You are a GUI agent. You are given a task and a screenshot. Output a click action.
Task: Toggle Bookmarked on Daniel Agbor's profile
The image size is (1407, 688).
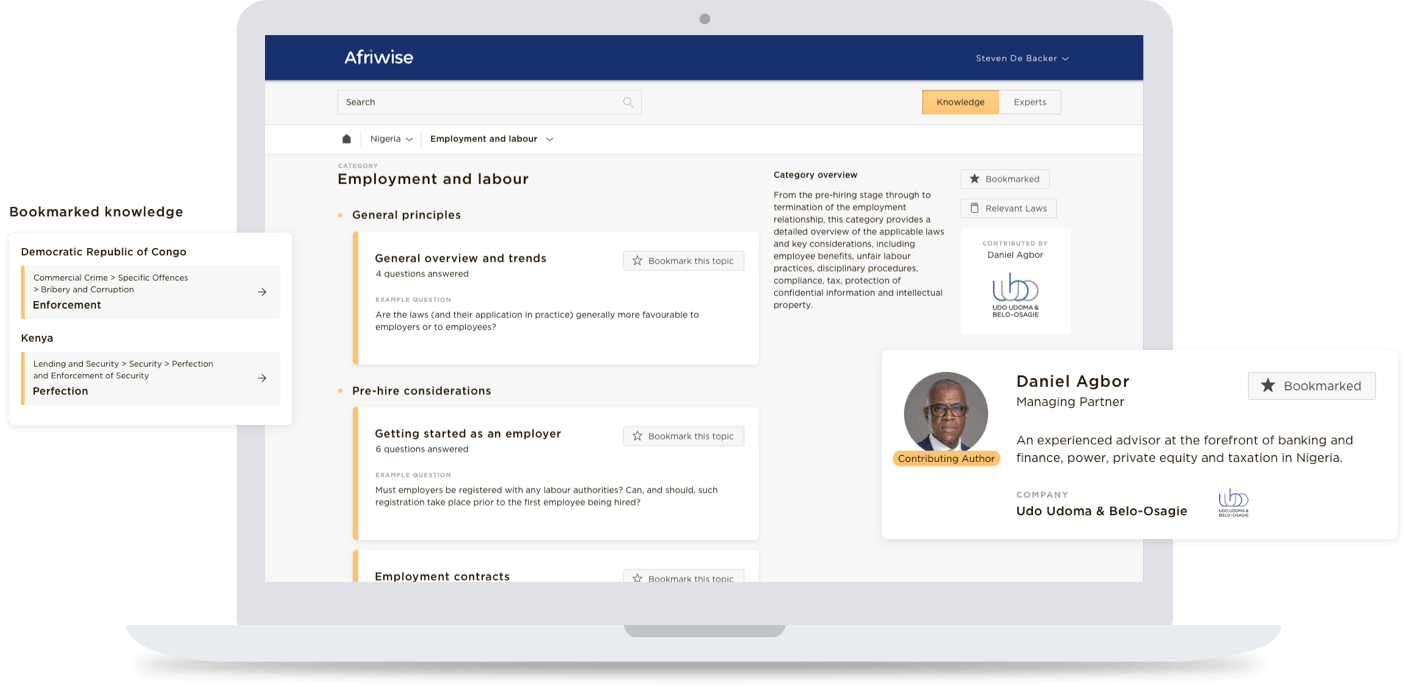pyautogui.click(x=1312, y=386)
